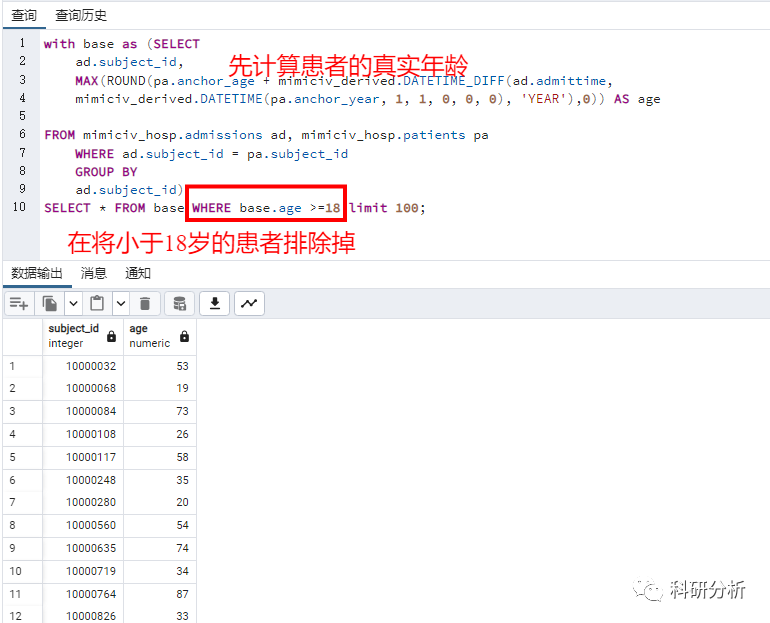Click the Copy icon in data toolbar
Viewport: 770px width, 623px height.
click(49, 303)
